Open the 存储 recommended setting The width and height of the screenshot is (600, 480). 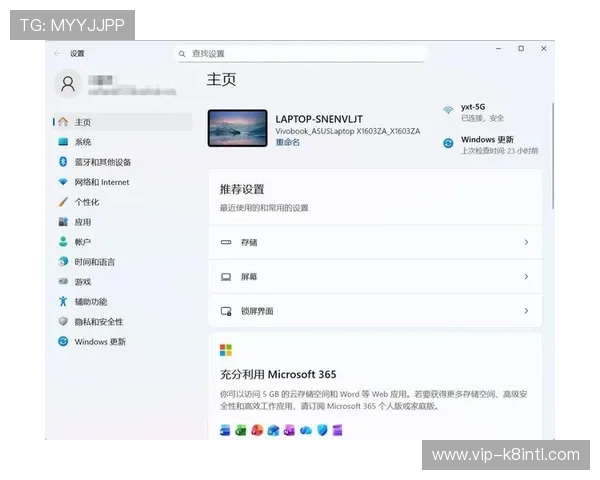pos(375,242)
